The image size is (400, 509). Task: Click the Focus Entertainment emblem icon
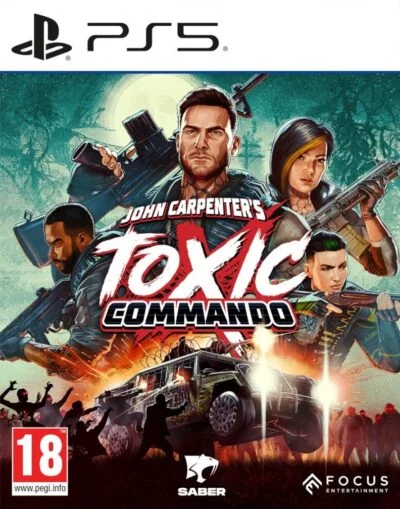tap(311, 484)
